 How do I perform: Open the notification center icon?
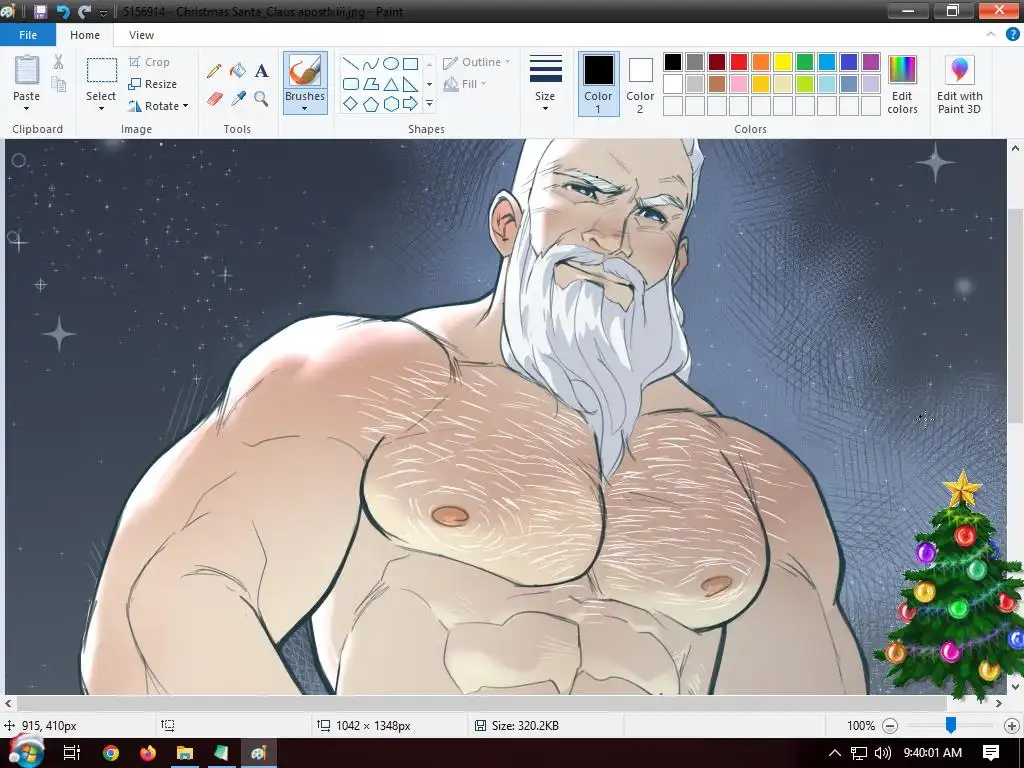click(x=991, y=752)
